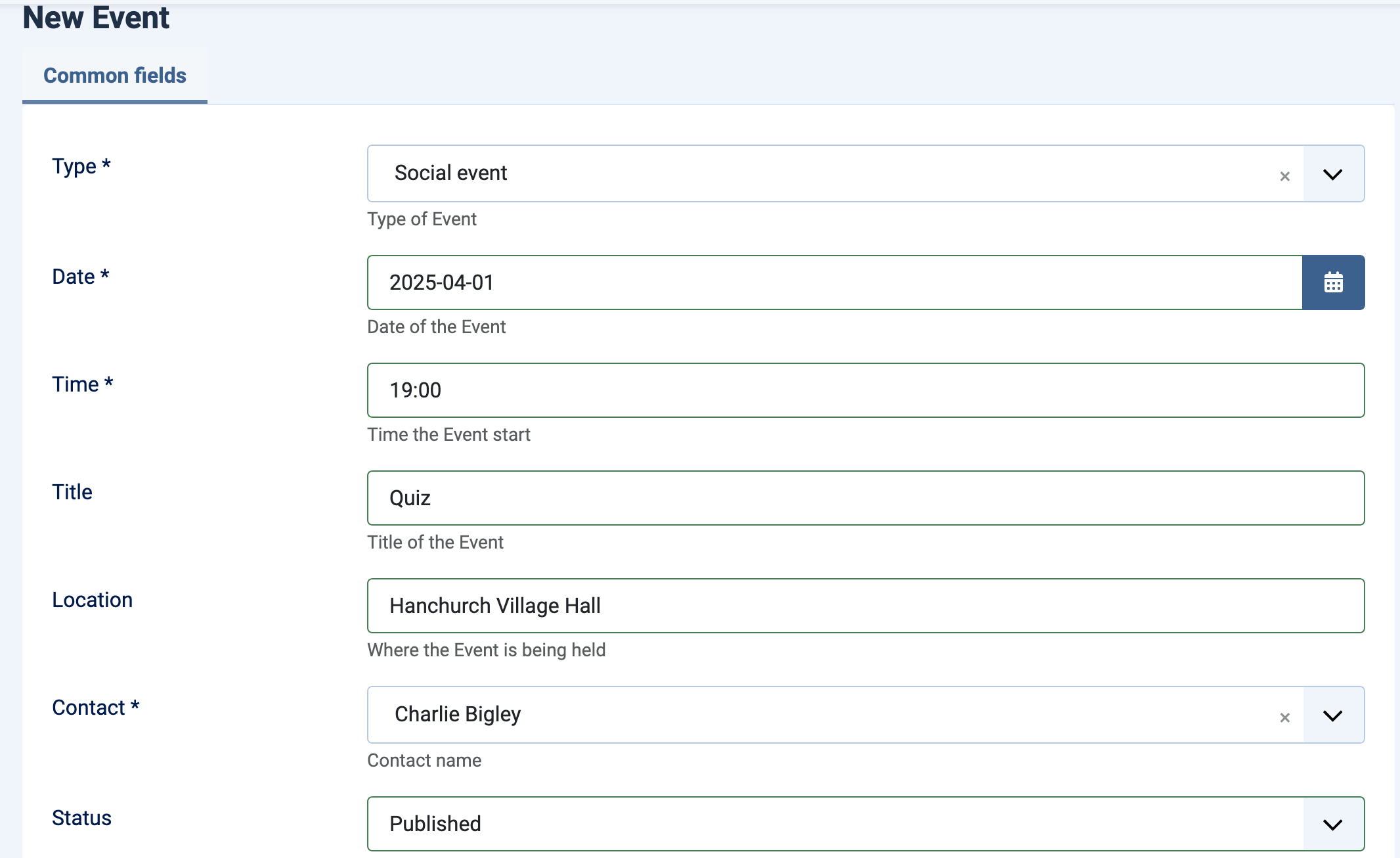Click the Date * field label
The height and width of the screenshot is (858, 1400).
click(x=81, y=277)
